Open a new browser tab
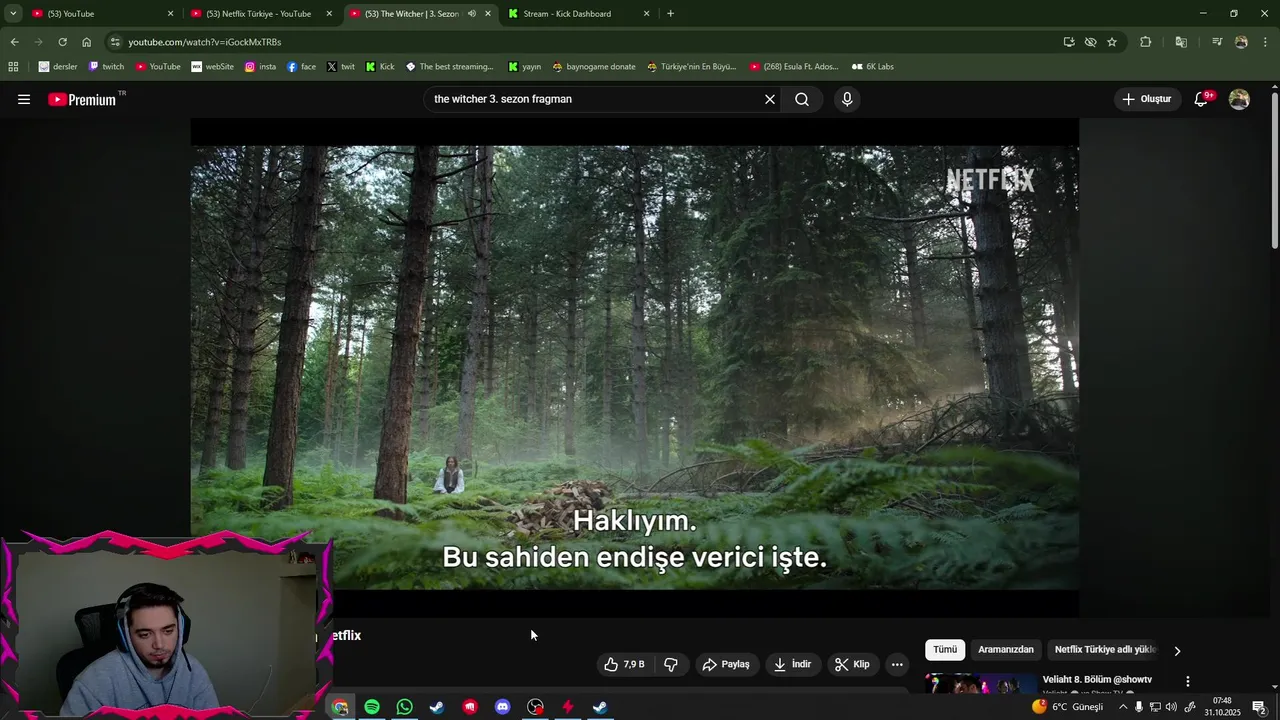1280x720 pixels. (x=670, y=14)
